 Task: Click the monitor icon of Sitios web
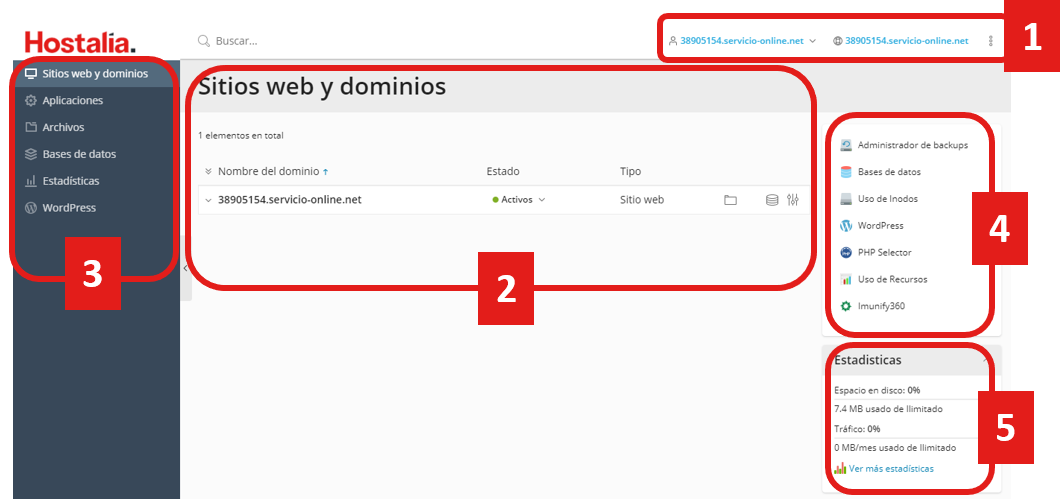point(30,73)
